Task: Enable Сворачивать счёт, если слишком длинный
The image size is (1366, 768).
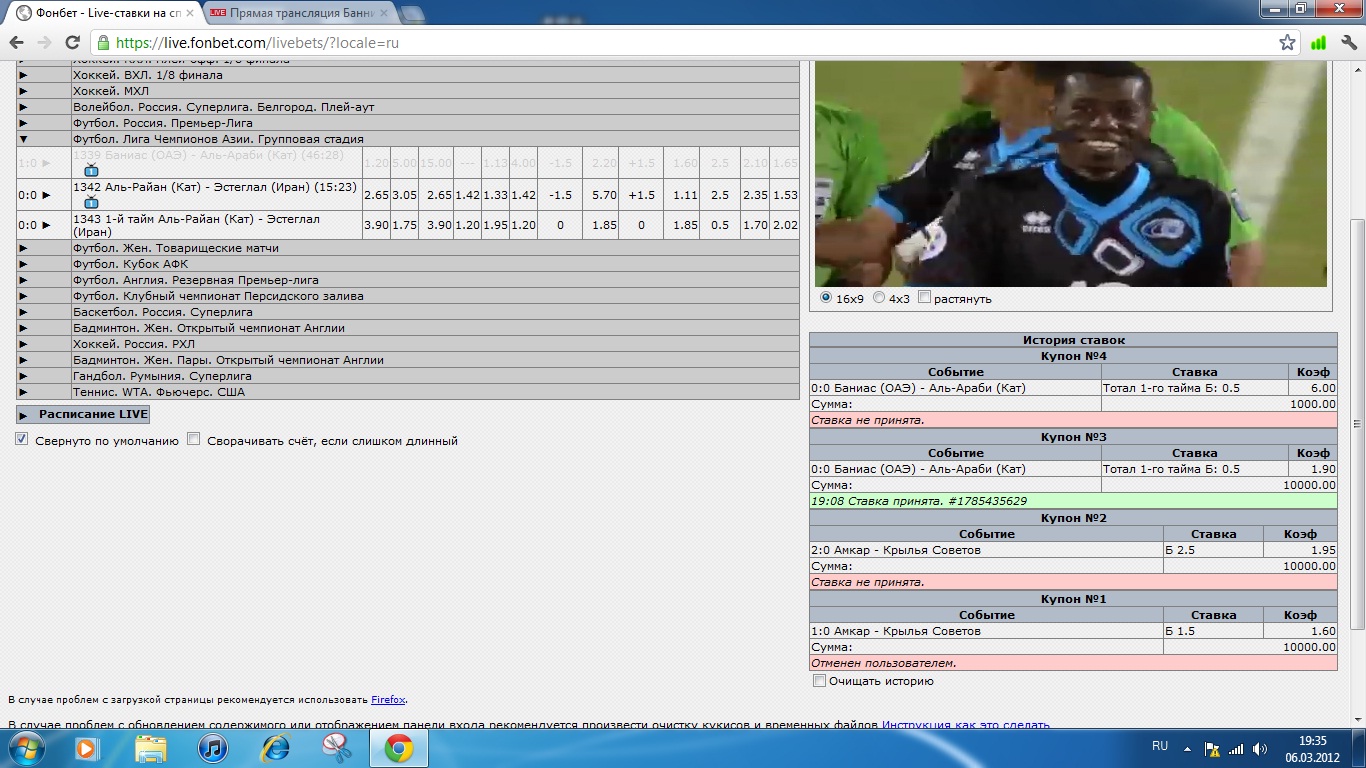Action: pyautogui.click(x=194, y=439)
